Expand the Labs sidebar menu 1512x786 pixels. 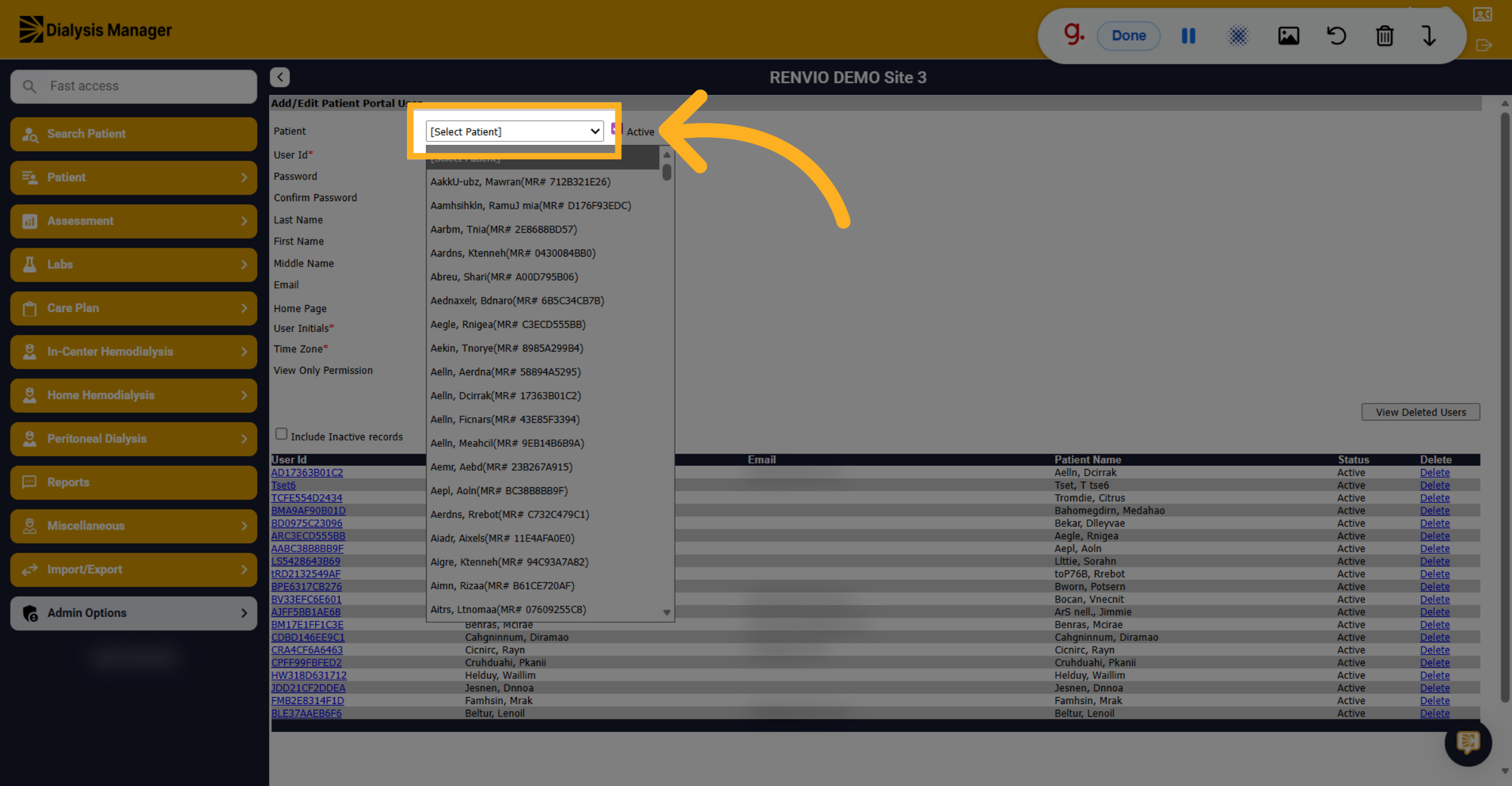[134, 264]
